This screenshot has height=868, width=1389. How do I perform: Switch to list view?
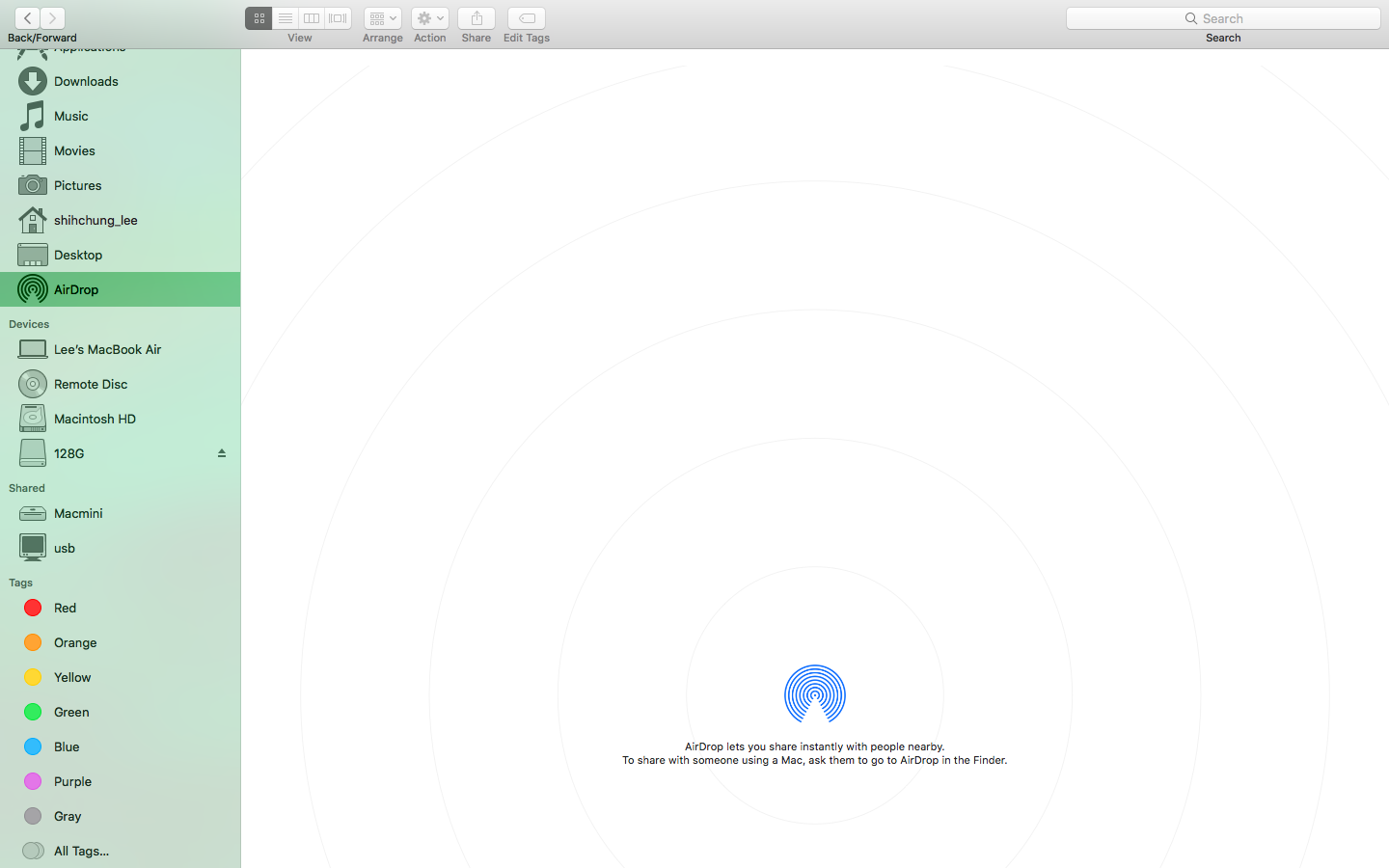coord(286,17)
